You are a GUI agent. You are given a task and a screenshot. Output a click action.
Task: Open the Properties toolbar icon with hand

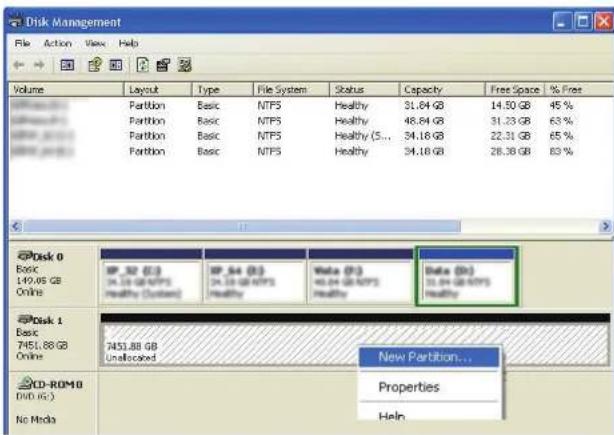click(x=95, y=65)
